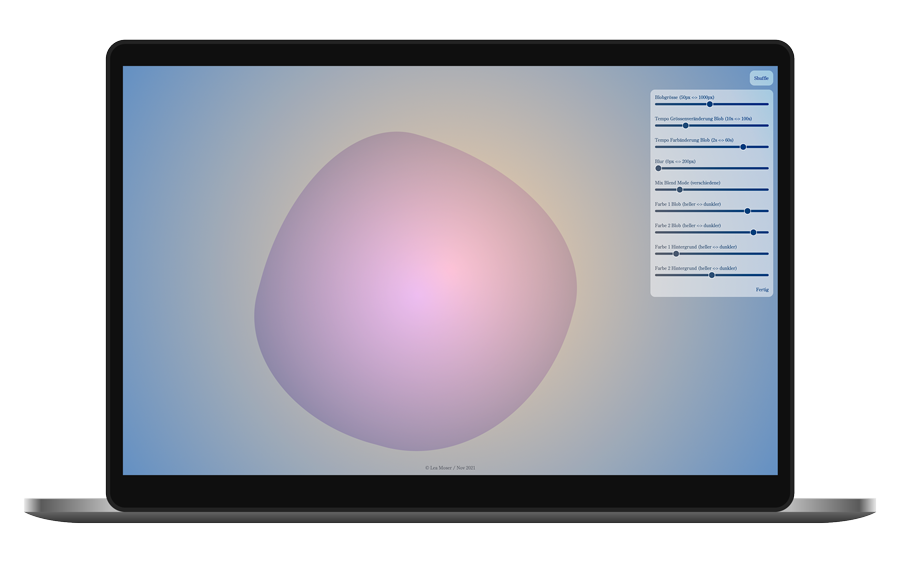Image resolution: width=900 pixels, height=567 pixels.
Task: Click the far left end of Tempo Farbänderung track
Action: (656, 147)
